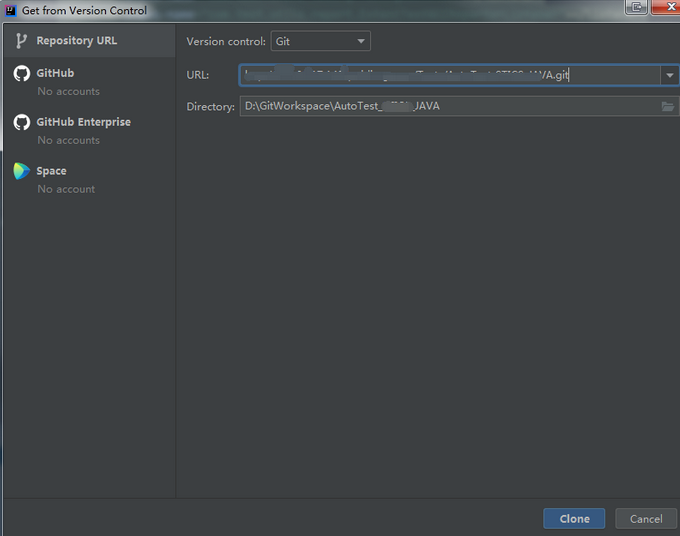Screen dimensions: 680x536
Task: Click the Repository URL branch icon
Action: pyautogui.click(x=21, y=41)
